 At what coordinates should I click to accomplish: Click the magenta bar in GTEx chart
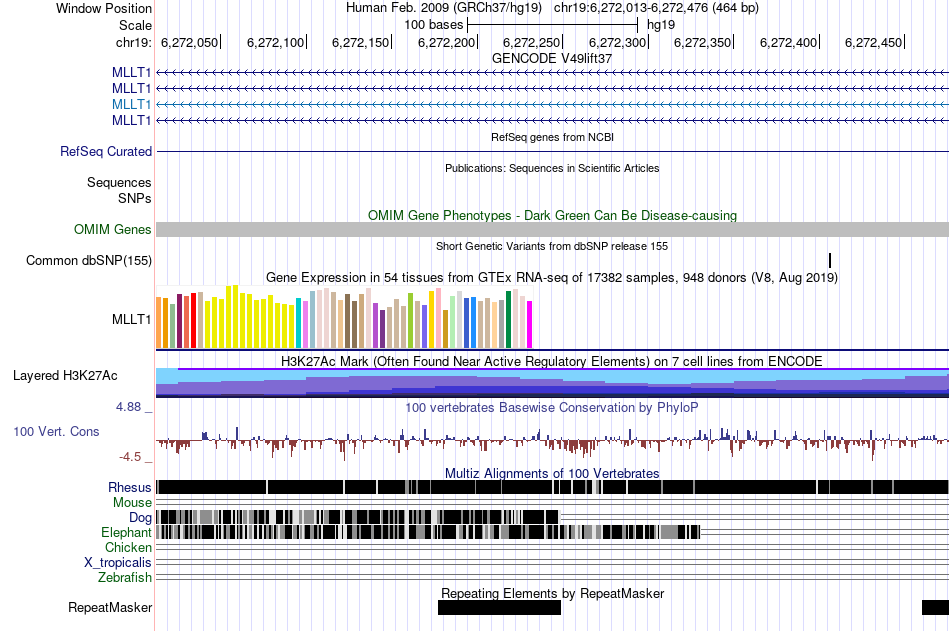pos(529,324)
